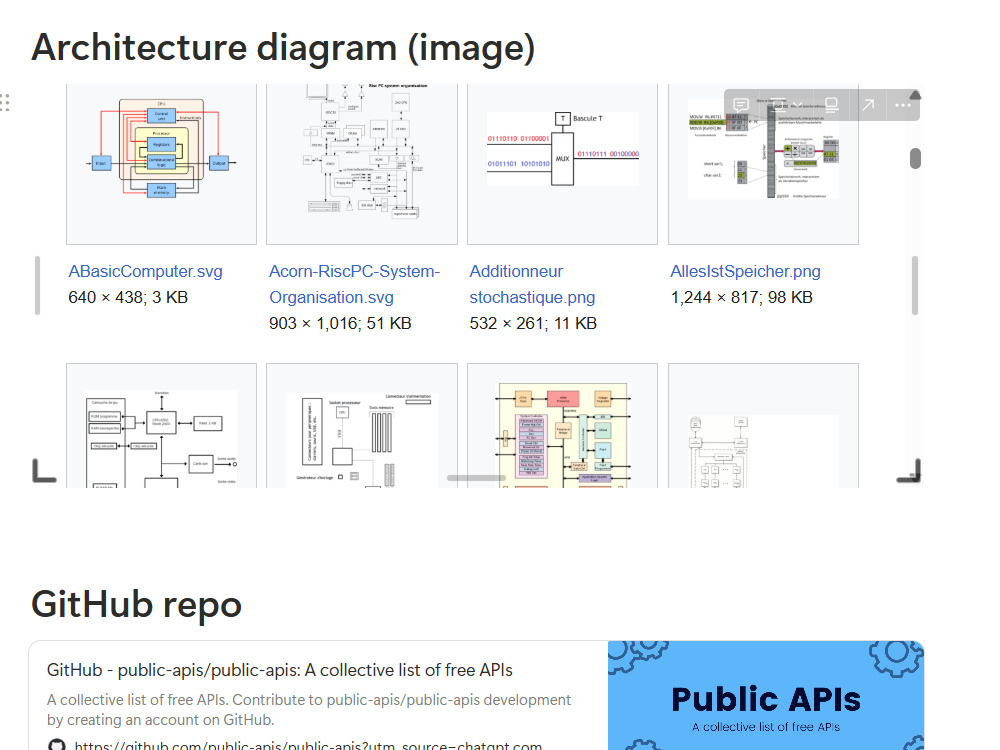The image size is (1000, 750).
Task: Click the embed bottom-left corner handle
Action: pos(44,471)
